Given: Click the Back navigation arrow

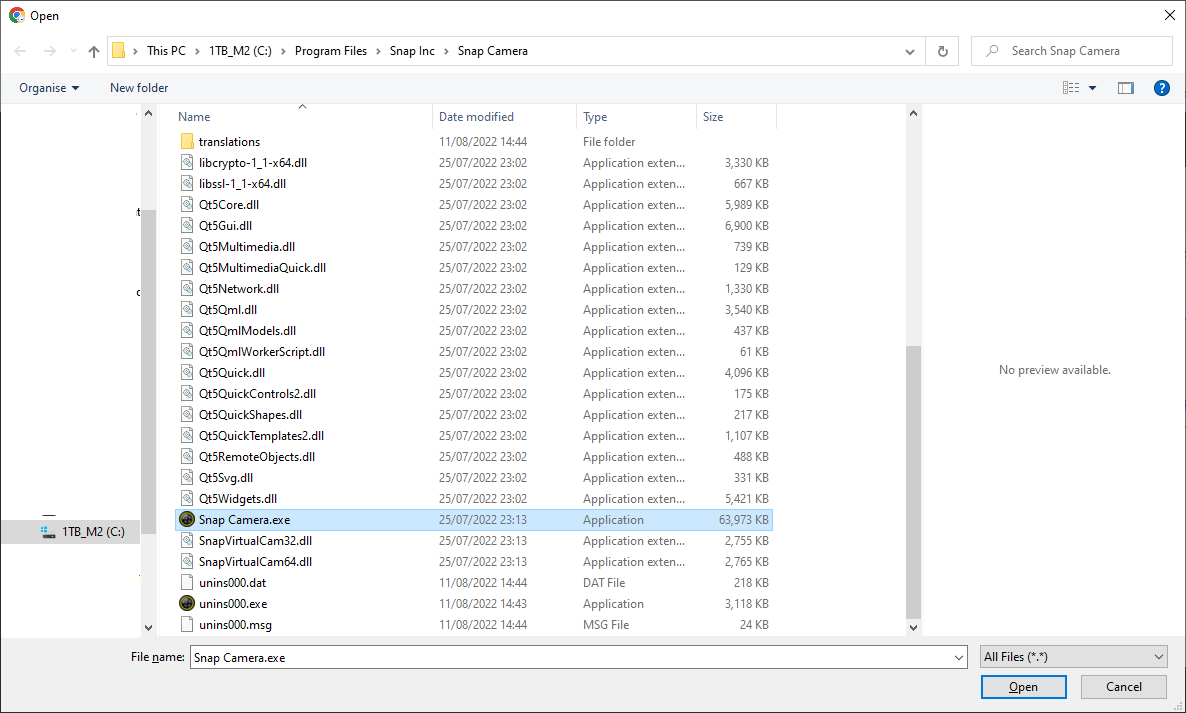Looking at the screenshot, I should tap(20, 51).
